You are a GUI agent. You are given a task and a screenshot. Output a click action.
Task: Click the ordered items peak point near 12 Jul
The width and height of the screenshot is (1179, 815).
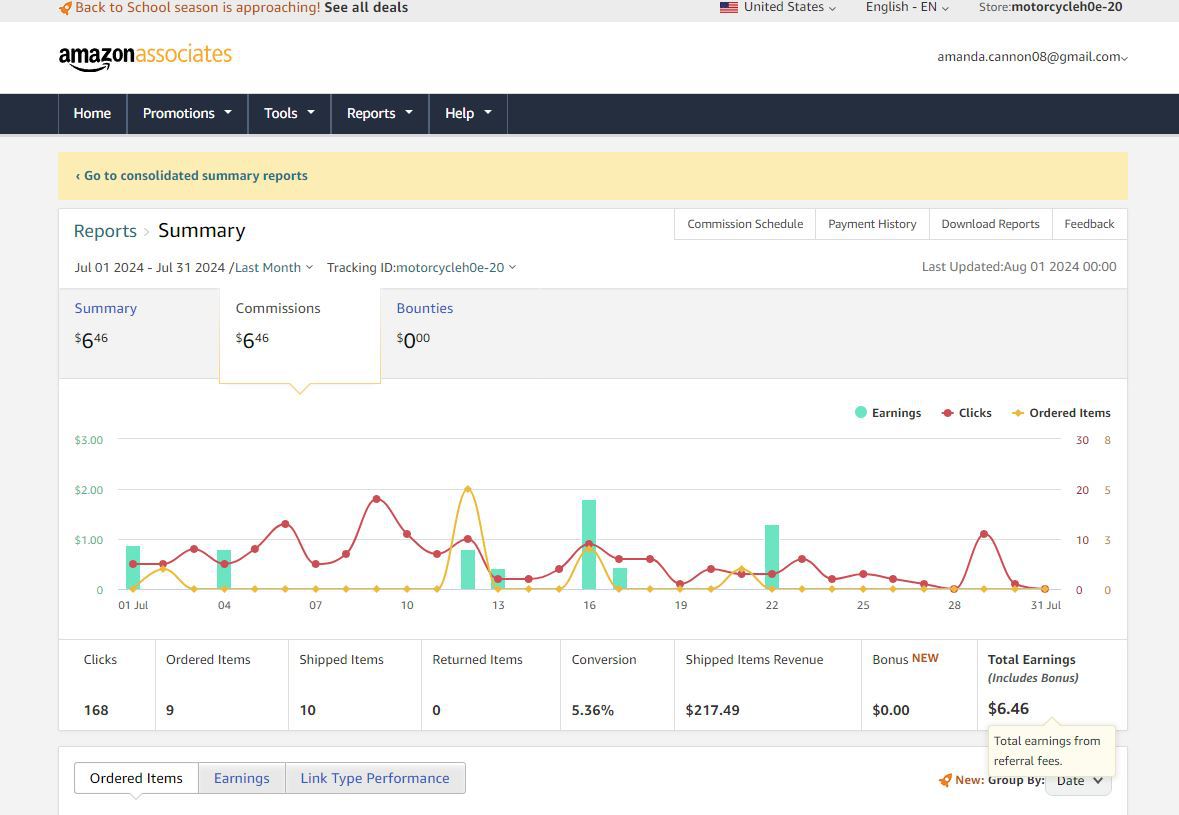pyautogui.click(x=468, y=489)
